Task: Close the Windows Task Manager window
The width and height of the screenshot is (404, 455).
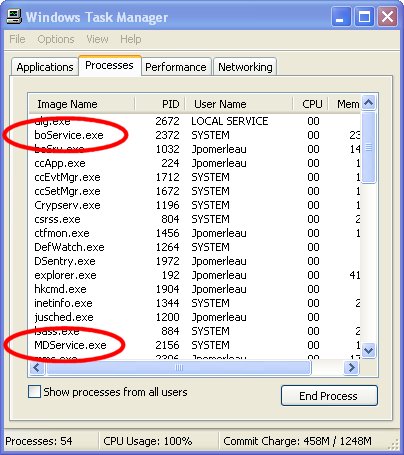Action: 387,16
